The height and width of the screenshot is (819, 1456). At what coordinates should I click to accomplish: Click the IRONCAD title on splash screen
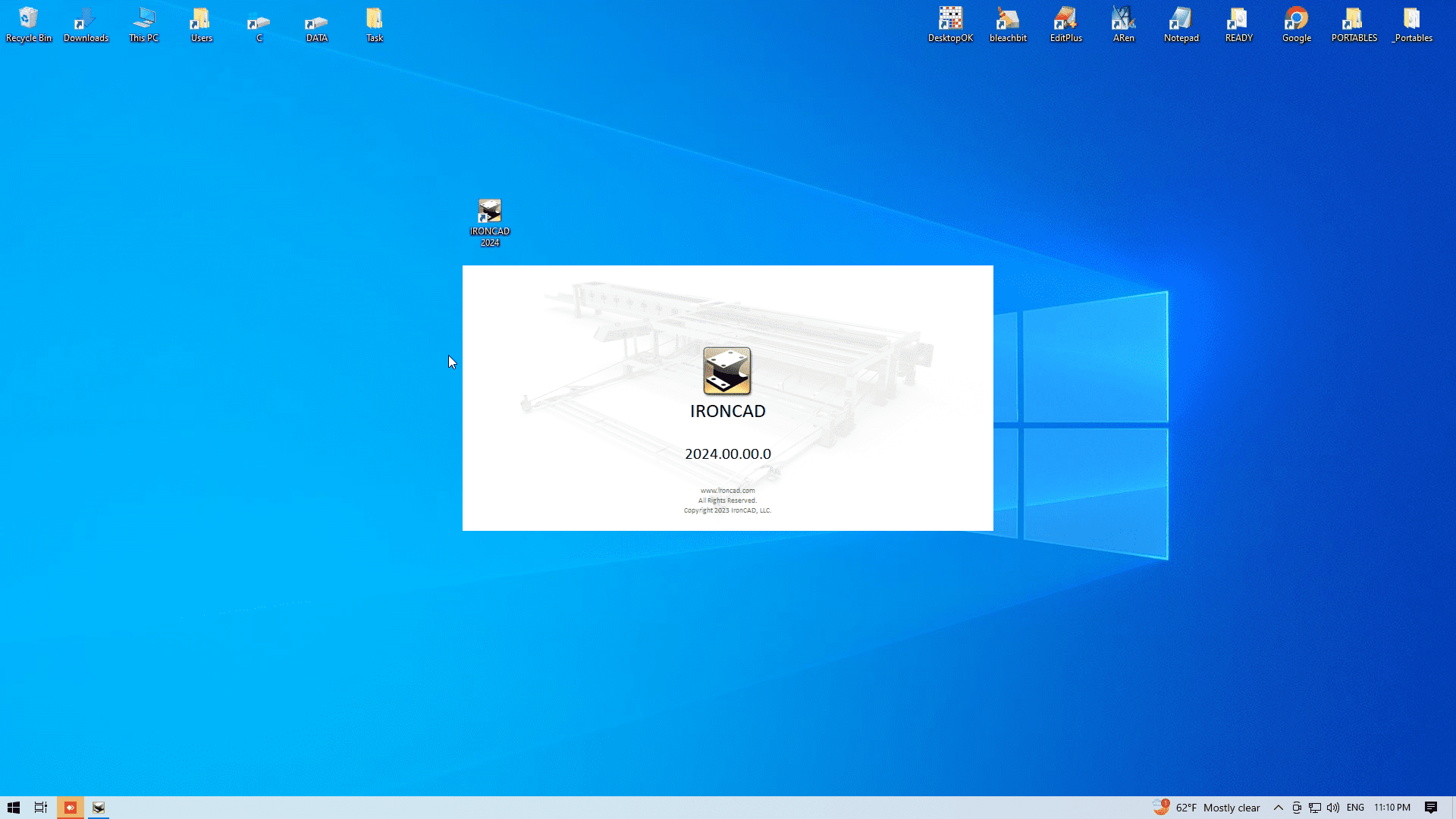(728, 411)
